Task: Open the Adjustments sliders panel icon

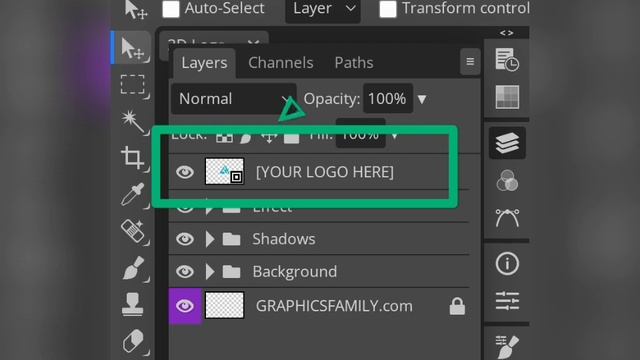Action: (507, 301)
